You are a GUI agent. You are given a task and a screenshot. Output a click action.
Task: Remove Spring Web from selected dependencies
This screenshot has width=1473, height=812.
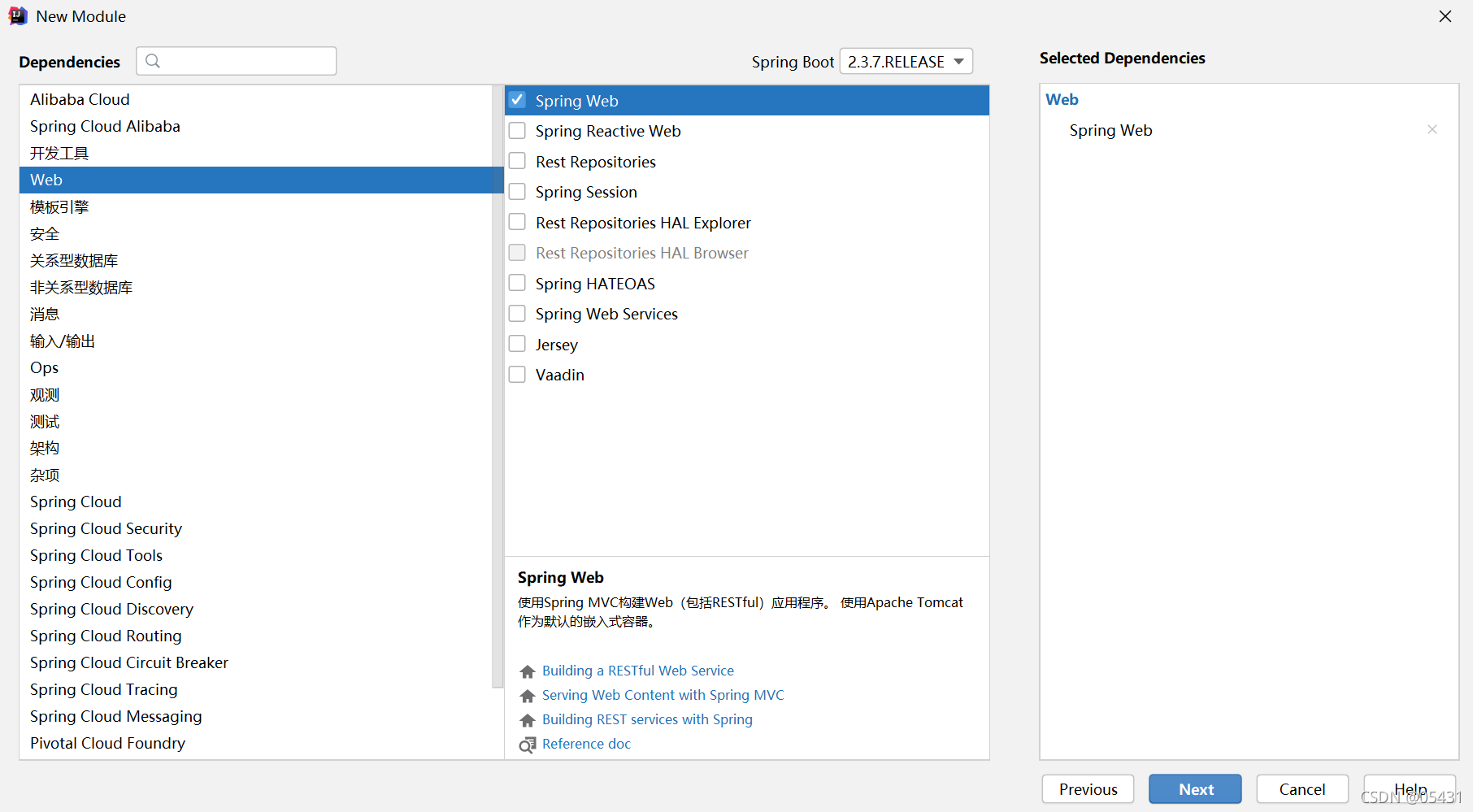pos(1432,130)
